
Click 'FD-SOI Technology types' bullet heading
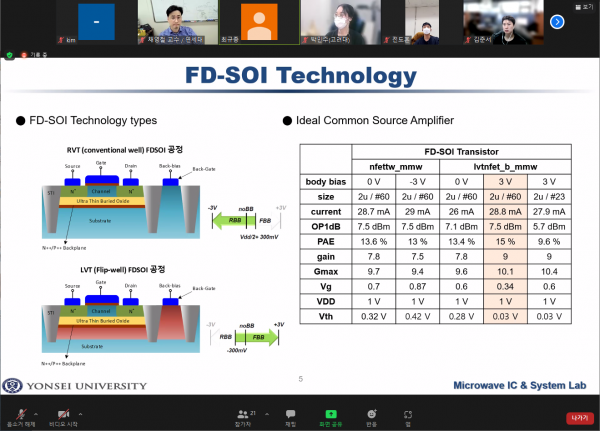93,121
